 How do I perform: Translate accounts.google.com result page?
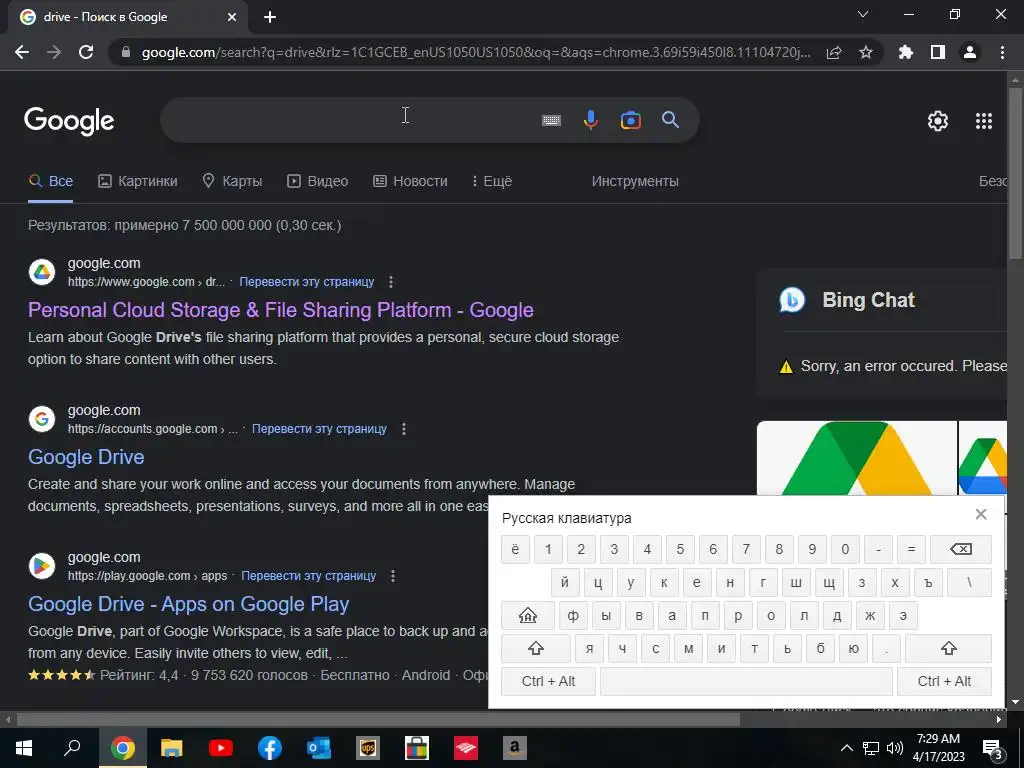click(x=319, y=429)
